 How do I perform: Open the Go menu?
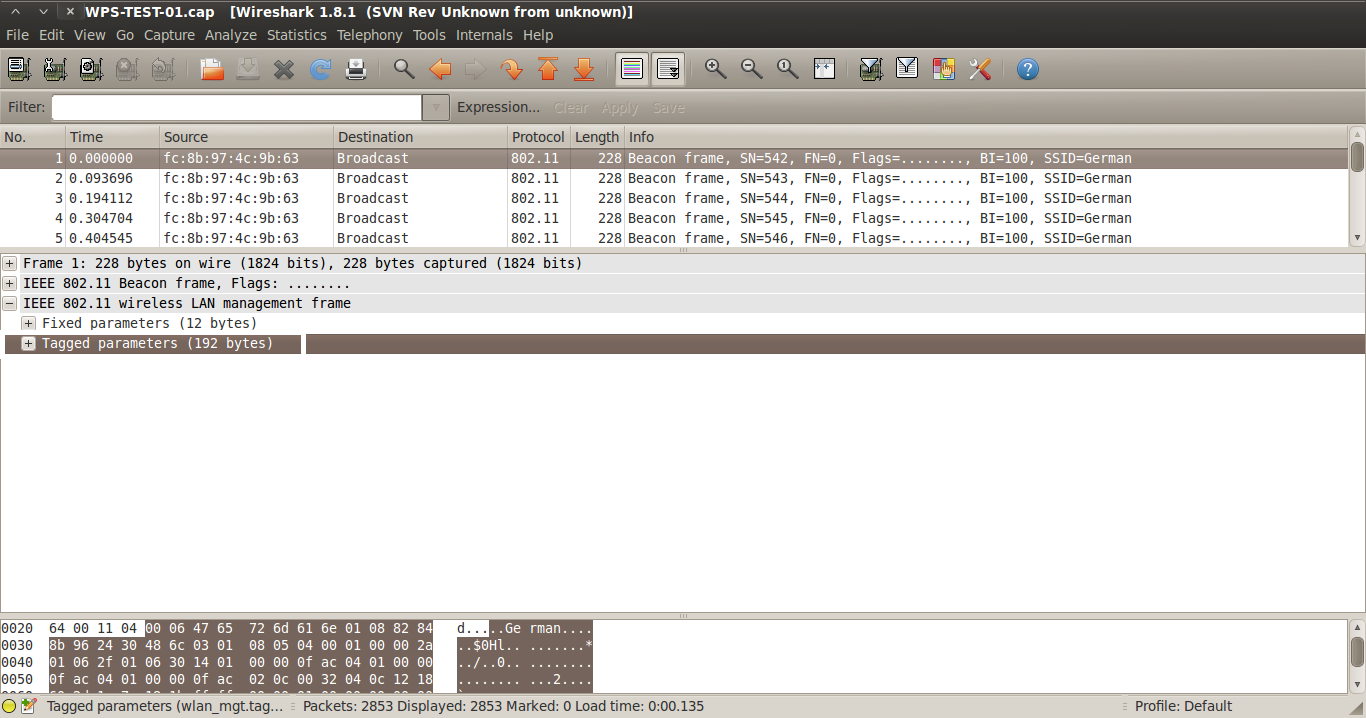tap(125, 35)
